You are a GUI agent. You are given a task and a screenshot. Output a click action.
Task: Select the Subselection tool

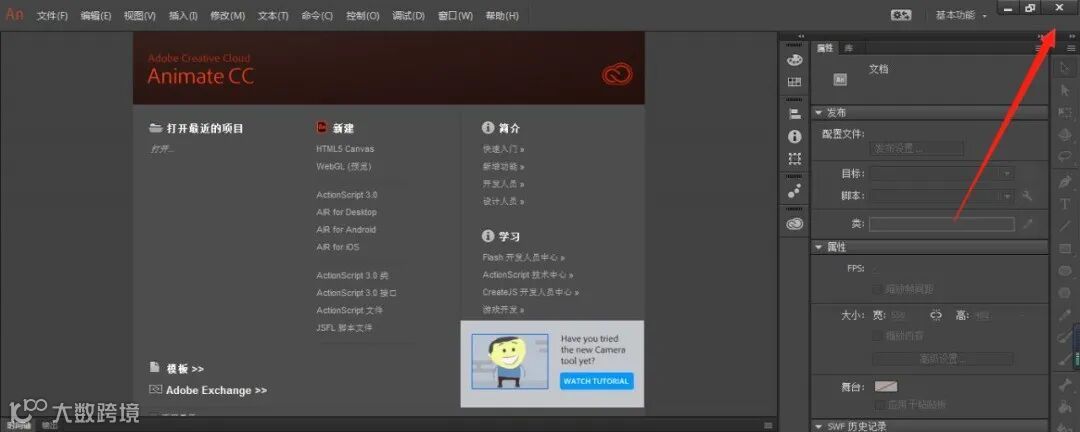(1066, 90)
